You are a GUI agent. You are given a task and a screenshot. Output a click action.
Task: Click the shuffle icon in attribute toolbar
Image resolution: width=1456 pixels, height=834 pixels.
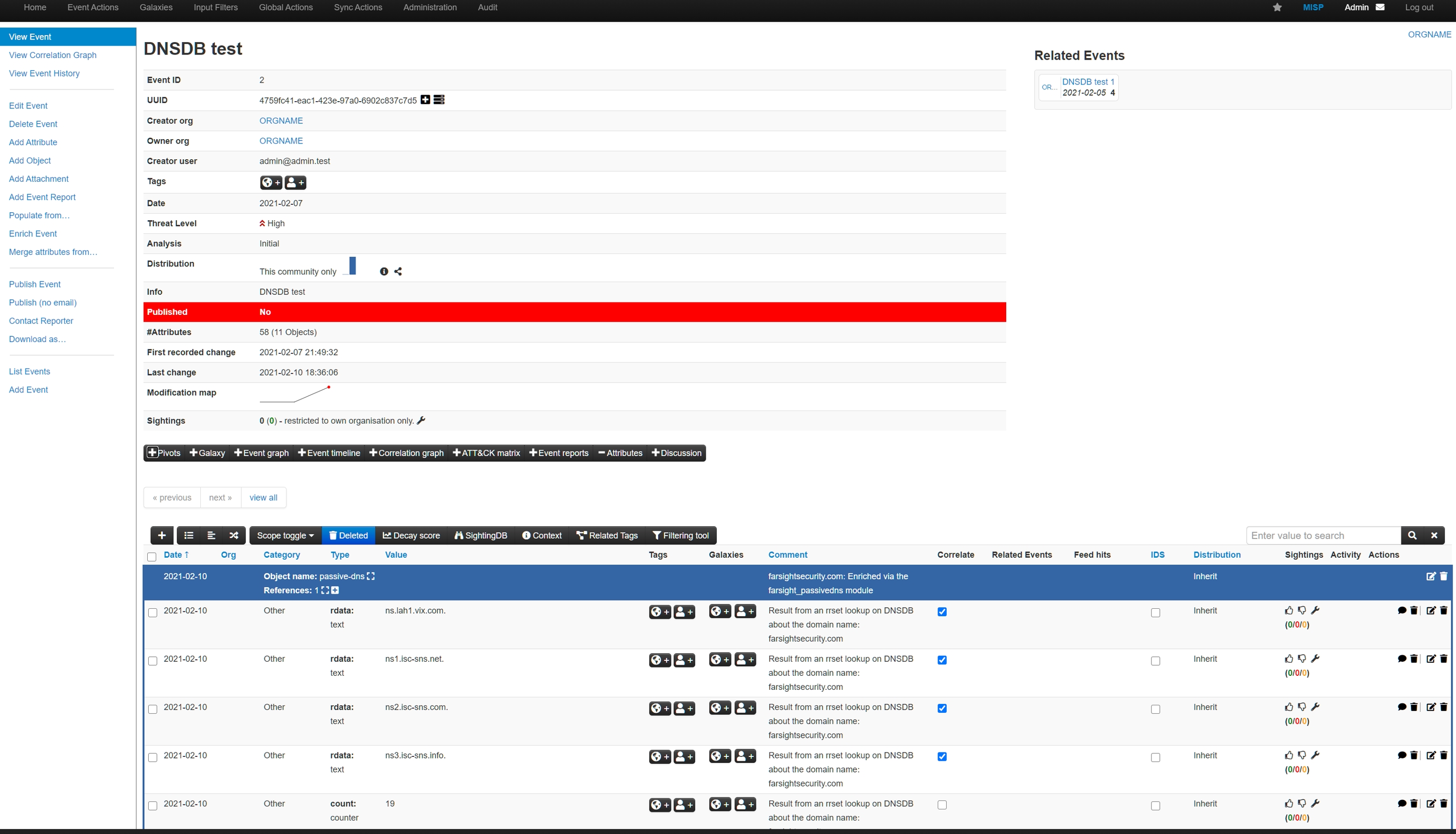coord(234,536)
